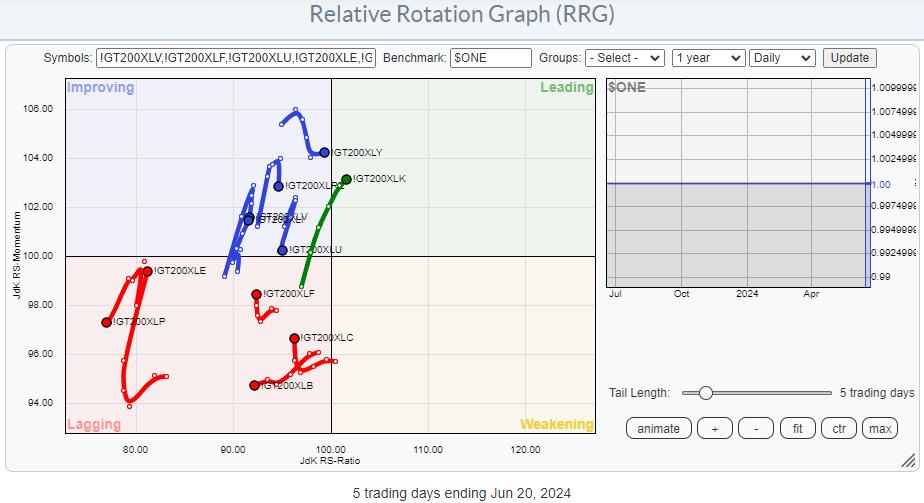Image resolution: width=924 pixels, height=503 pixels.
Task: Grab the resize handle at chart corner
Action: tap(908, 461)
